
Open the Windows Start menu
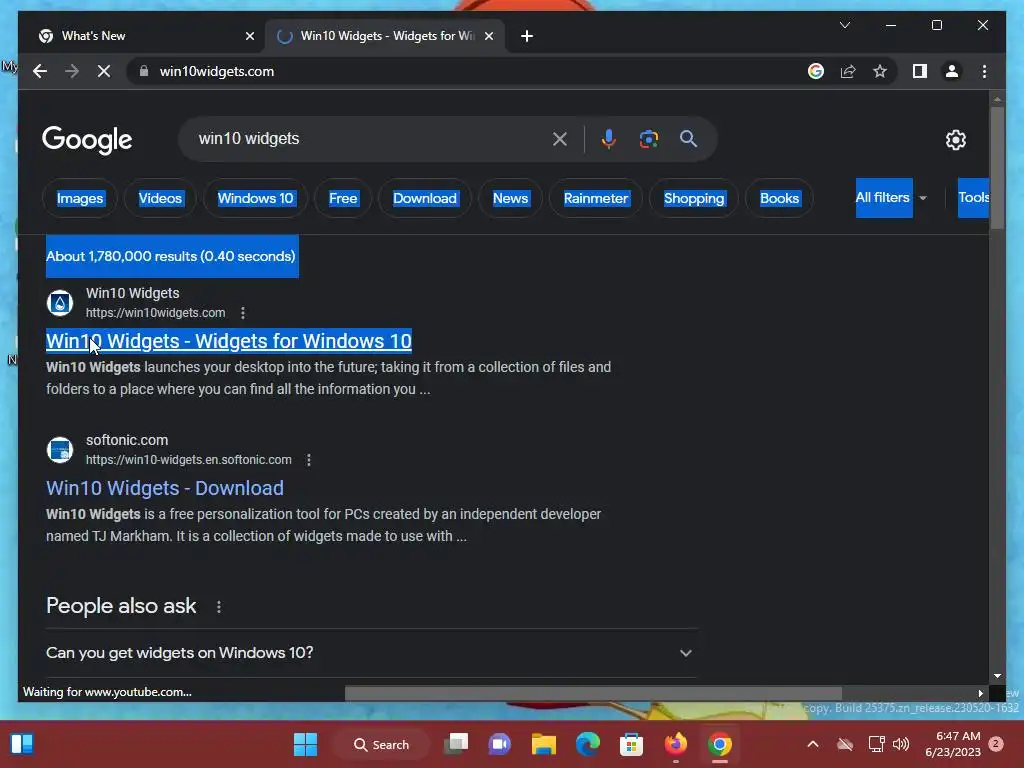click(305, 744)
